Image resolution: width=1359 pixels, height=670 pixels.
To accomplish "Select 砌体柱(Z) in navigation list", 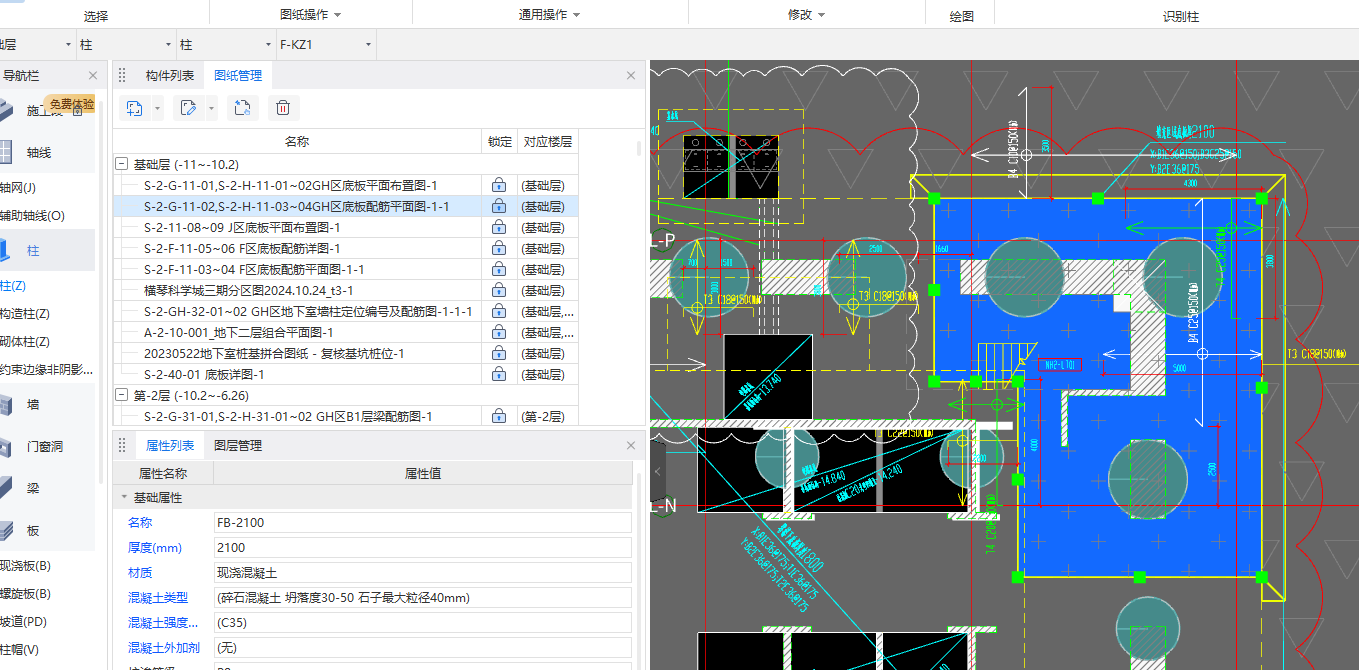I will pos(25,342).
